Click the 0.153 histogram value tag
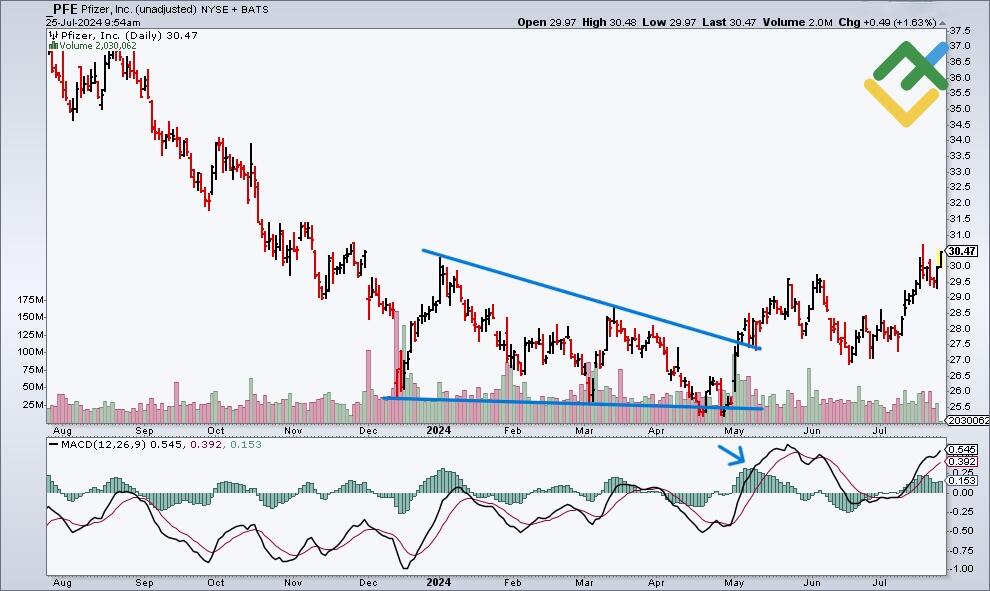 click(961, 481)
